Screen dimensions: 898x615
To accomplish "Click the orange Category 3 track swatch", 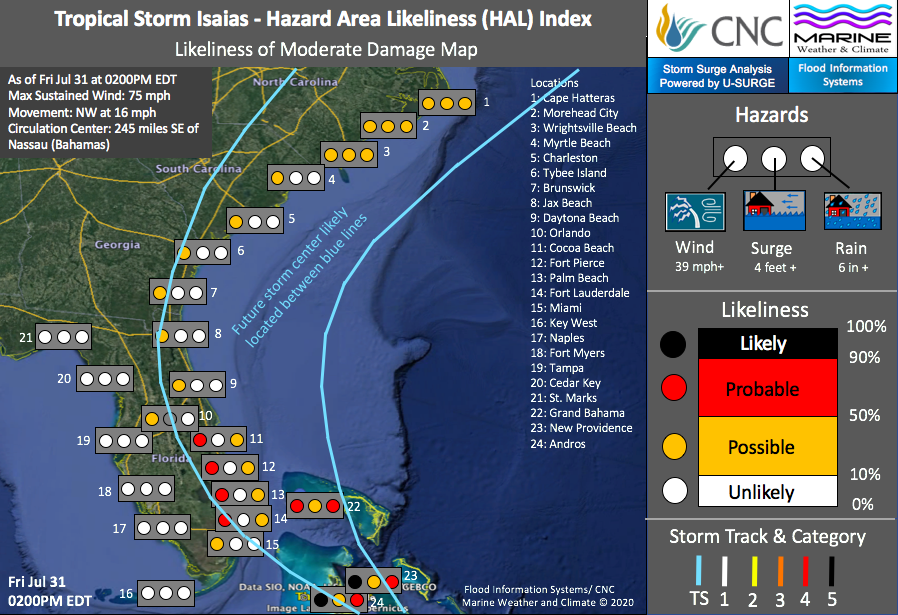I will tap(780, 570).
